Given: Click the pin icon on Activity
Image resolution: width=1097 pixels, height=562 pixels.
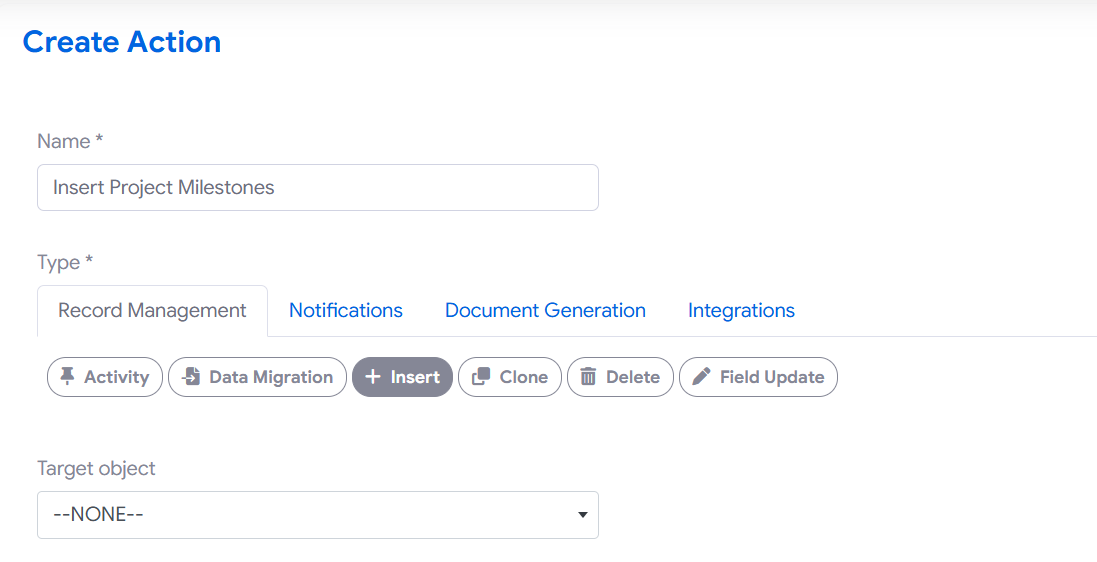Looking at the screenshot, I should pyautogui.click(x=67, y=377).
